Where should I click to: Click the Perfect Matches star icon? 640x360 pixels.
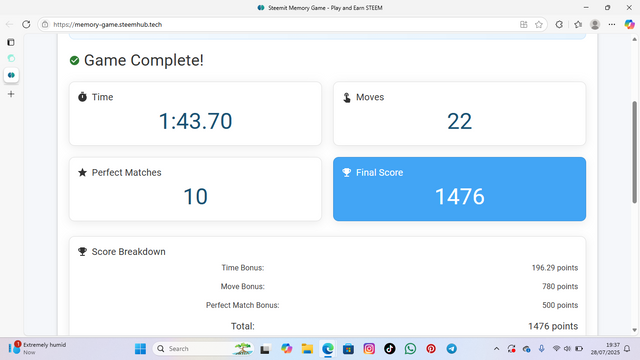tap(82, 172)
